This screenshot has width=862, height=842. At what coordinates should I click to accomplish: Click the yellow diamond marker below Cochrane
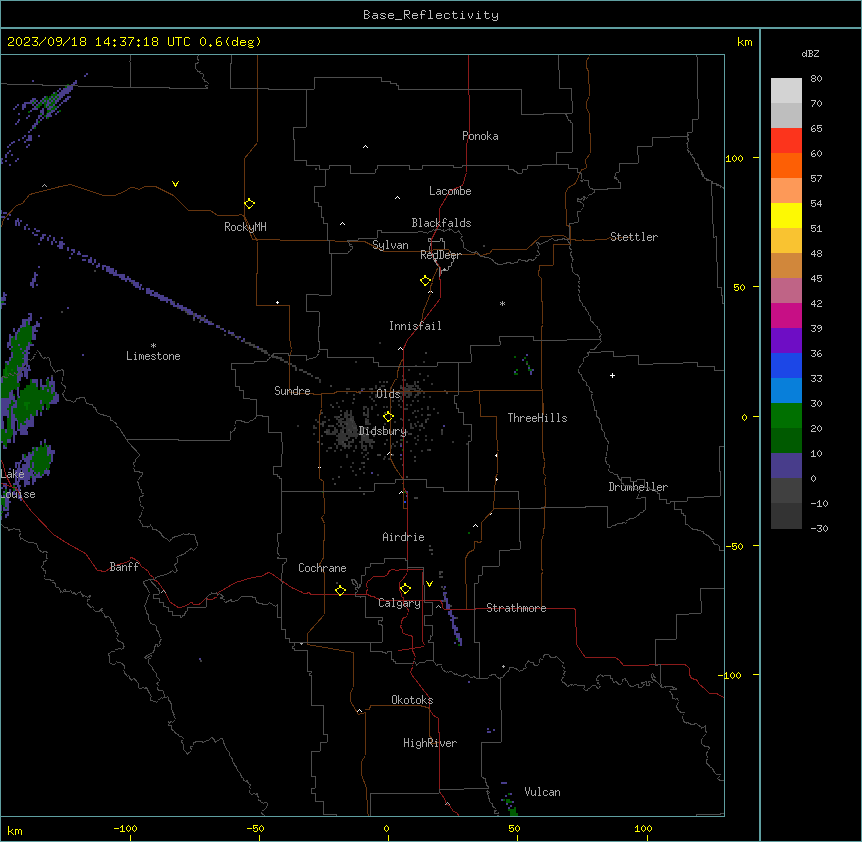pos(340,590)
